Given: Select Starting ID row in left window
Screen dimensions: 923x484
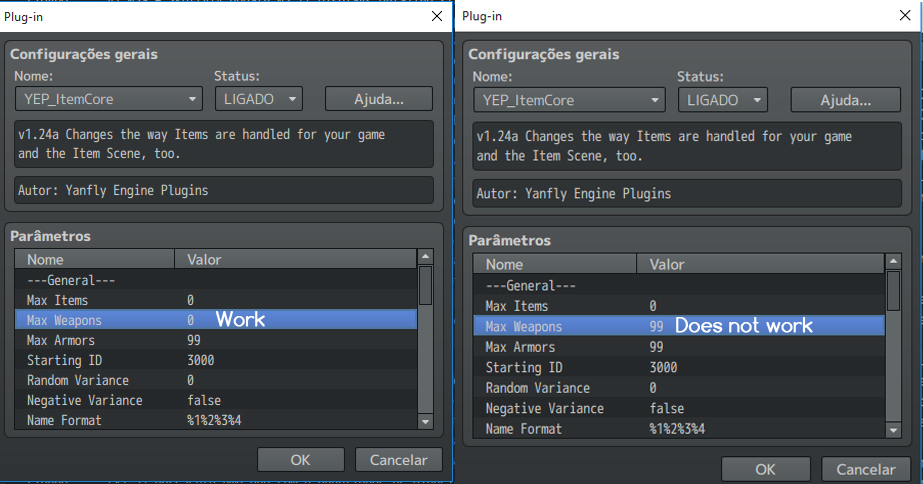Looking at the screenshot, I should click(x=216, y=360).
